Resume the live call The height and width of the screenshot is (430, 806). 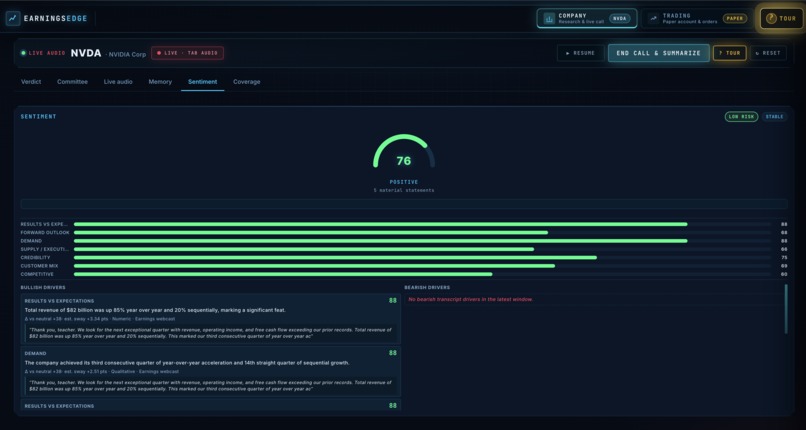580,53
